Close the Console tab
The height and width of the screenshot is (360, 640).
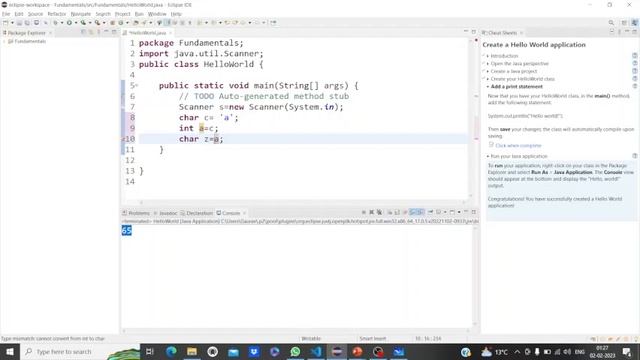click(x=244, y=213)
